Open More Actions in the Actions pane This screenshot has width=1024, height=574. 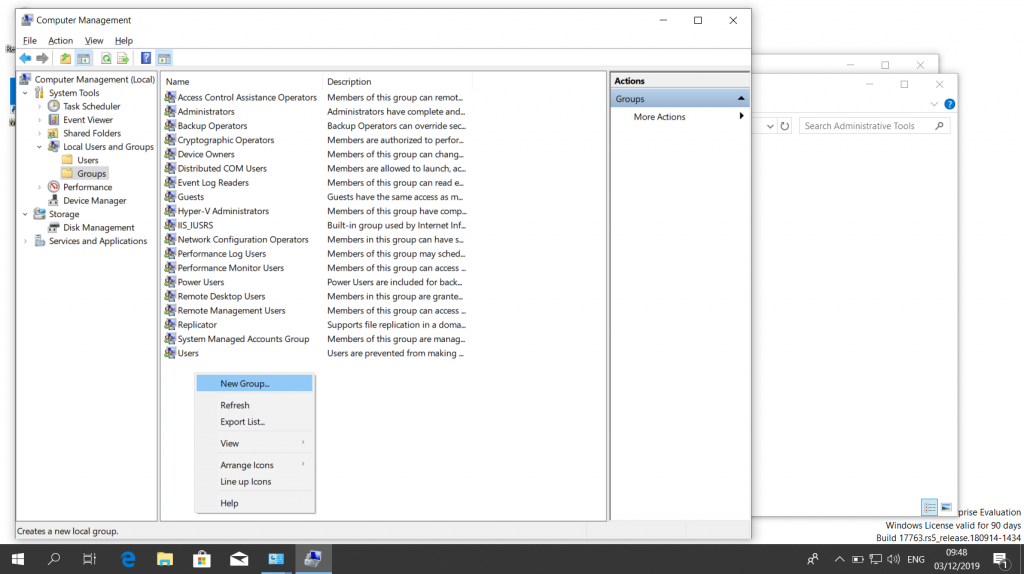pyautogui.click(x=680, y=117)
